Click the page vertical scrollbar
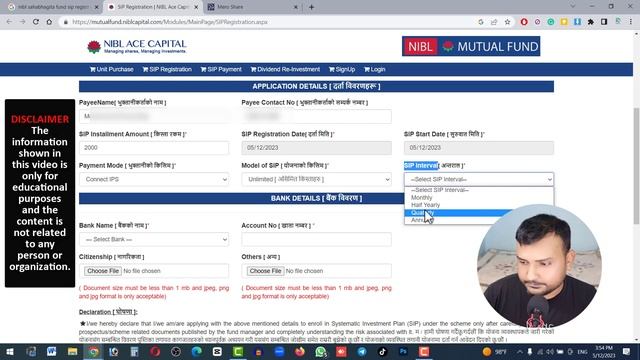This screenshot has height=360, width=640. (636, 165)
